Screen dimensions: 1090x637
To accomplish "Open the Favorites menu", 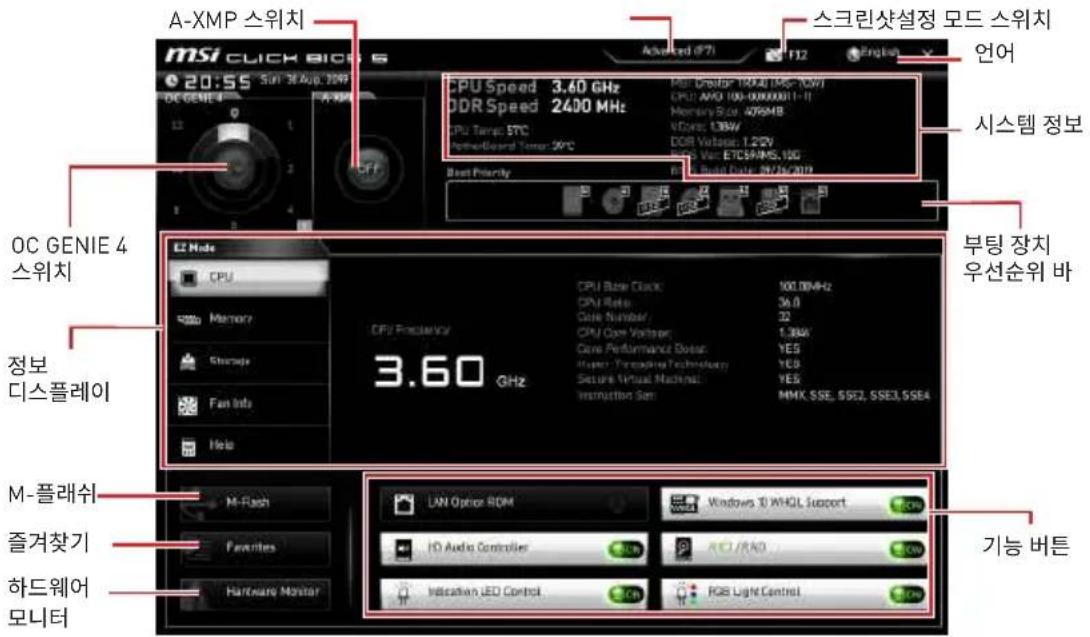I will click(x=254, y=548).
